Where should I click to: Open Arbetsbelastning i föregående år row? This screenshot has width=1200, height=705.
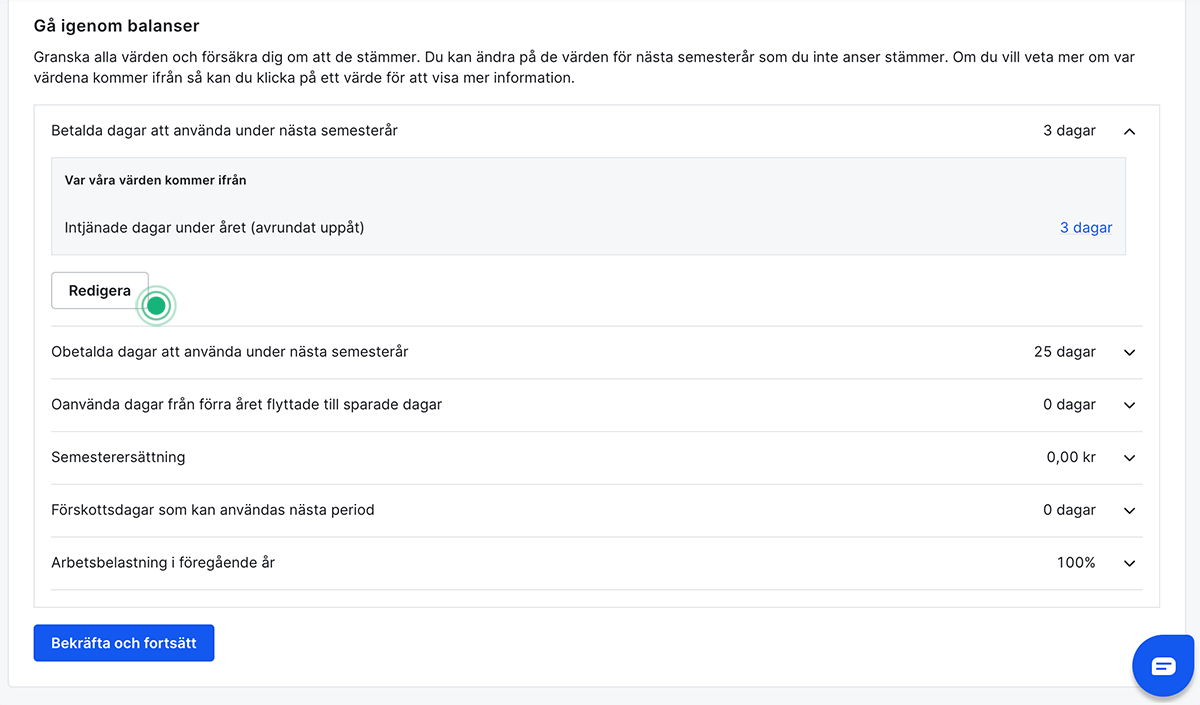click(163, 563)
